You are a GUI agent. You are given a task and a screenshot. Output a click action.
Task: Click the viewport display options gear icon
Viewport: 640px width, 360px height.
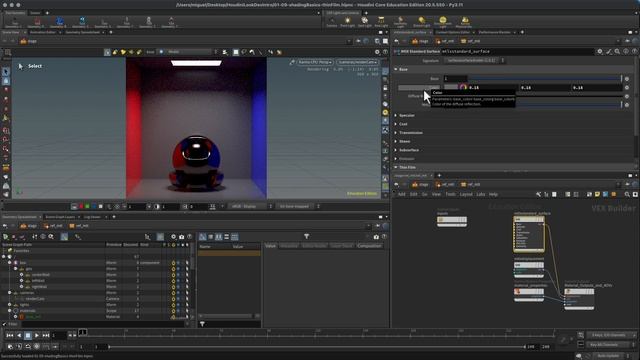tap(377, 52)
